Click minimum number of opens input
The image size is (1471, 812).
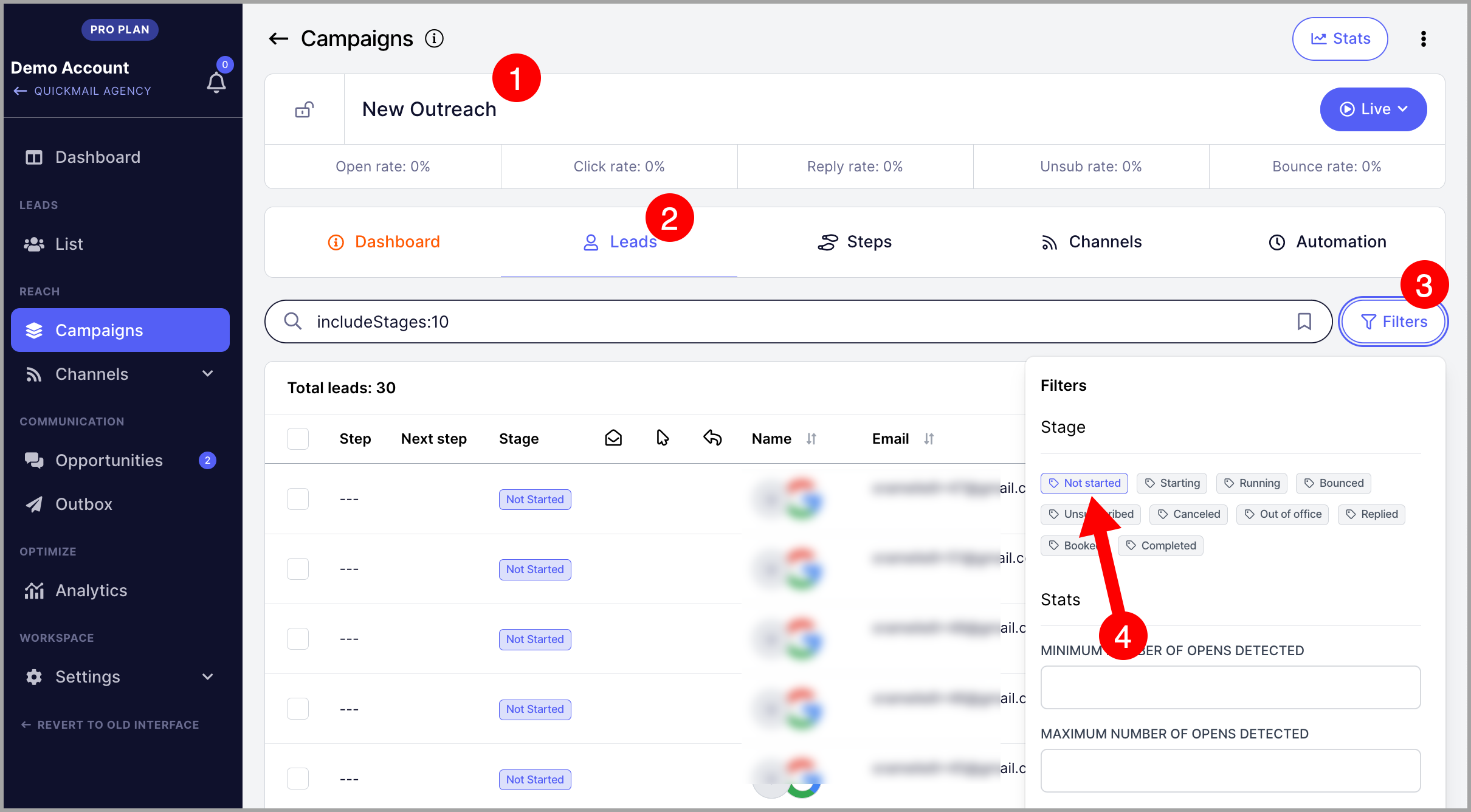pos(1230,687)
